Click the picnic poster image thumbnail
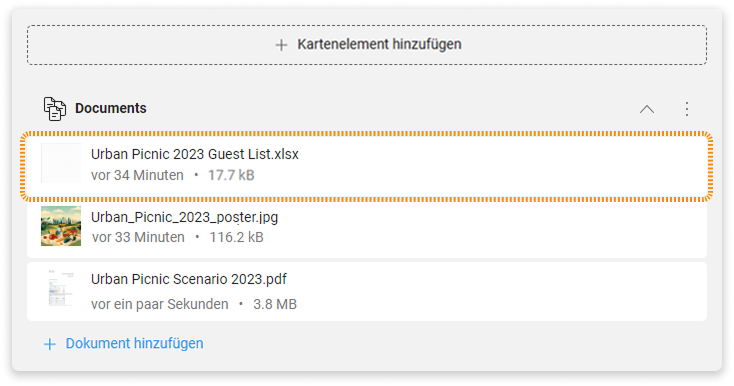This screenshot has width=734, height=386. point(61,226)
